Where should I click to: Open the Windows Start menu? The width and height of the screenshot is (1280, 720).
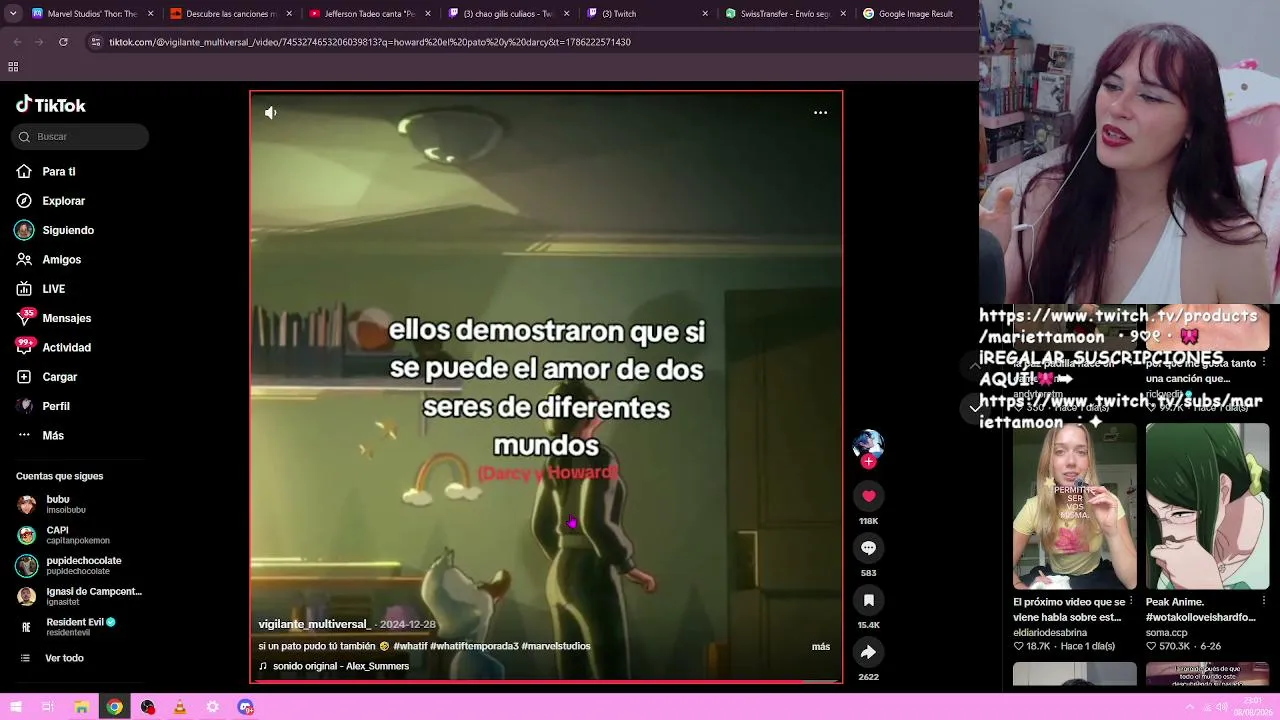16,707
